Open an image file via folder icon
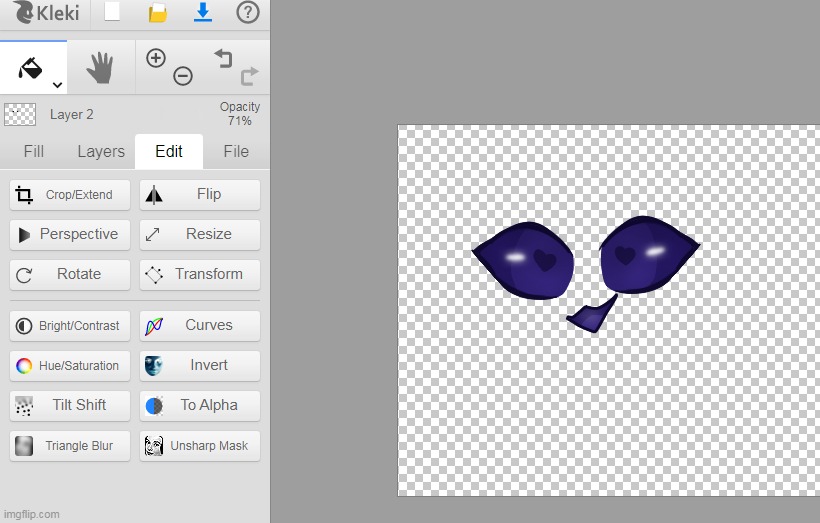820x523 pixels. (157, 13)
